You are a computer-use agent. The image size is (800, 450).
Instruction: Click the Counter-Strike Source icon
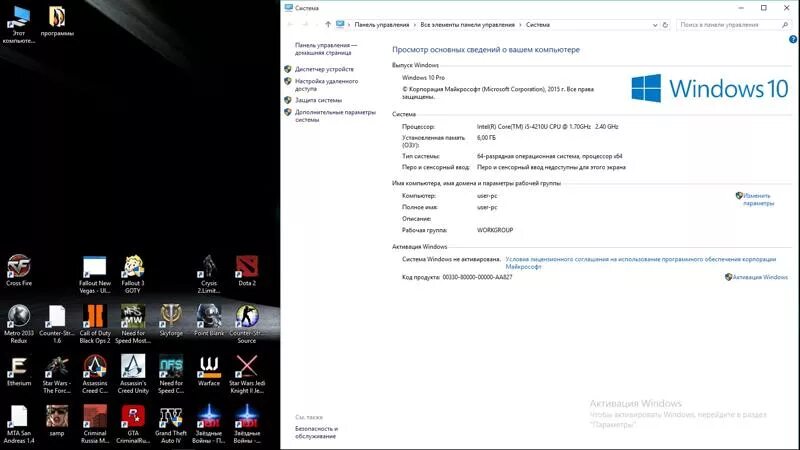(247, 324)
